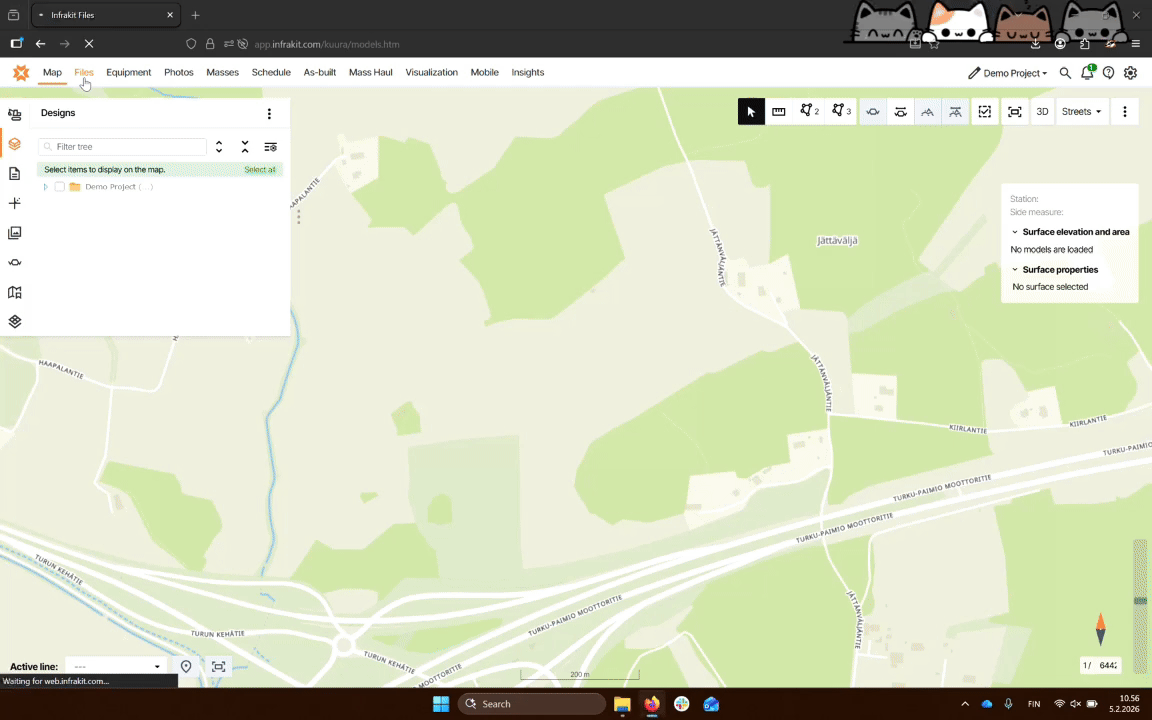Open the Masses tab
This screenshot has height=720, width=1152.
(223, 72)
